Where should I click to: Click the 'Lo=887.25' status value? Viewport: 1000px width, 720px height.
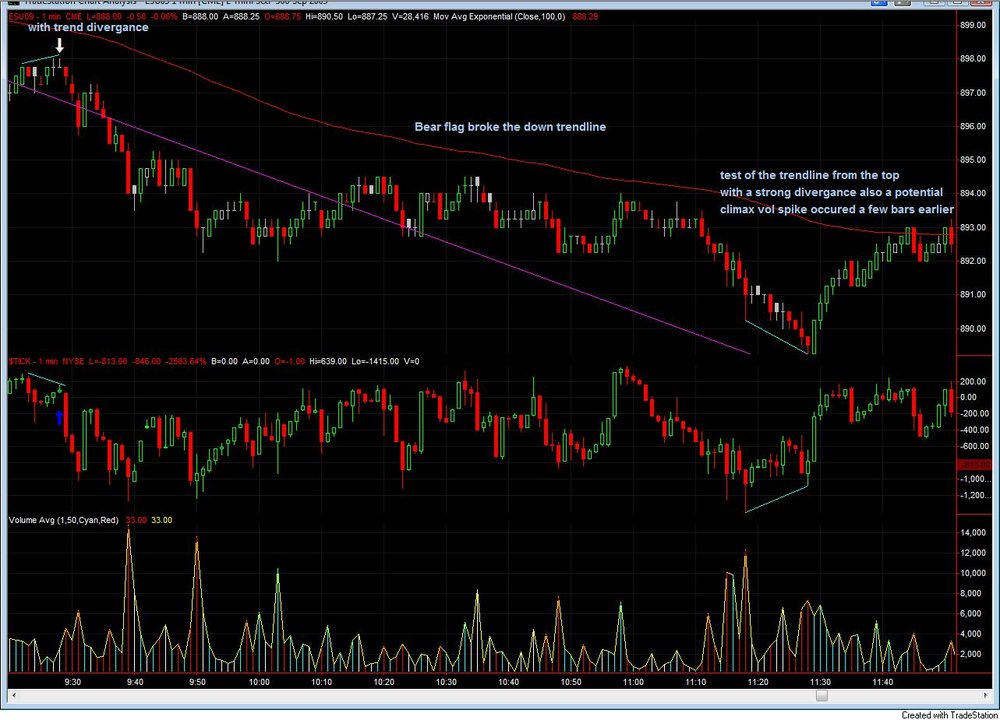(x=367, y=17)
